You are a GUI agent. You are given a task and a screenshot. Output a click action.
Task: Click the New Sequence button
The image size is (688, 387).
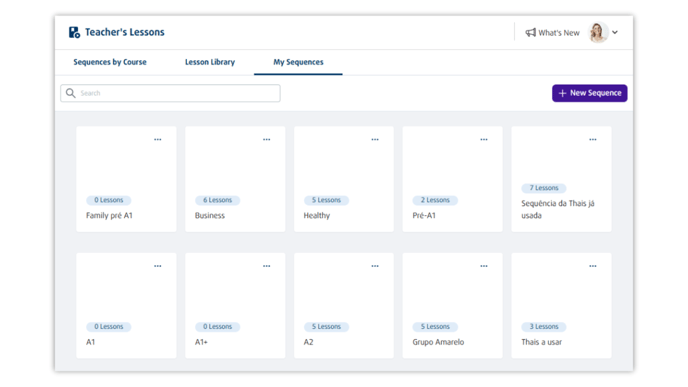pyautogui.click(x=589, y=93)
